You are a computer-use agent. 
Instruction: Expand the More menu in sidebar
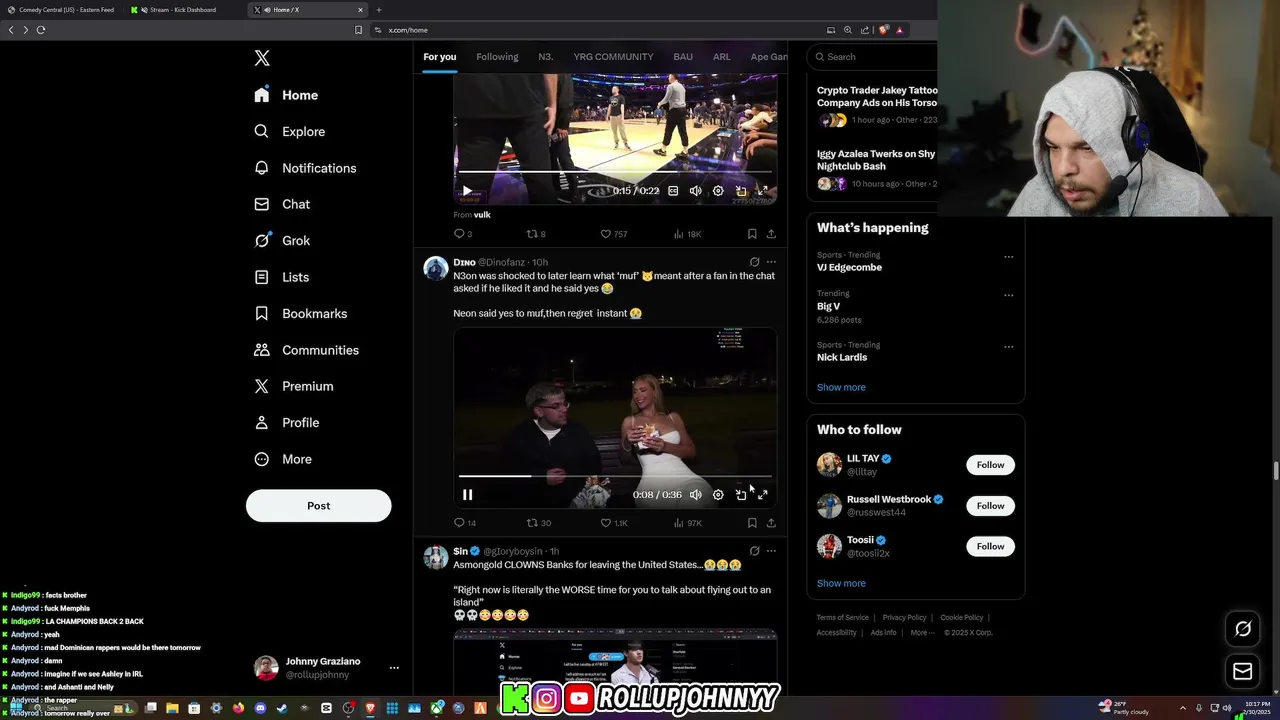point(282,459)
